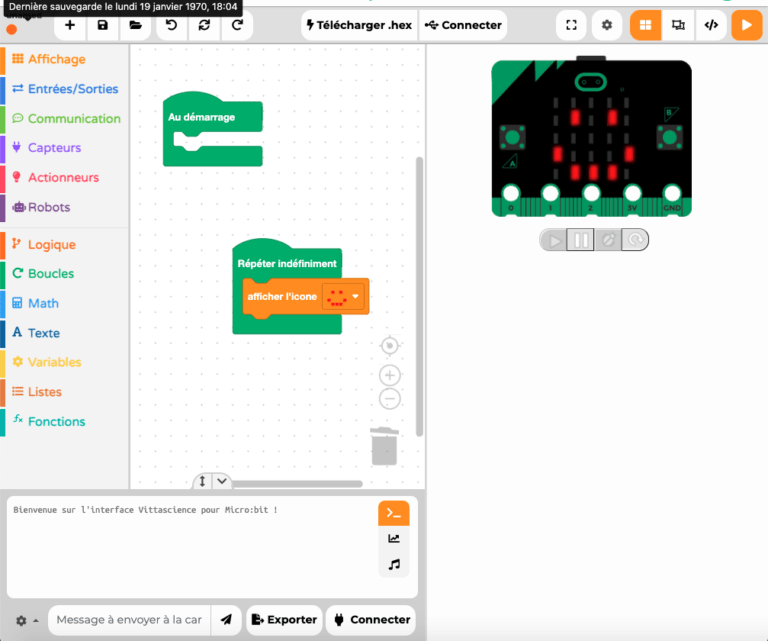Viewport: 768px width, 641px height.
Task: Click the Télécharger .hex button
Action: pos(358,25)
